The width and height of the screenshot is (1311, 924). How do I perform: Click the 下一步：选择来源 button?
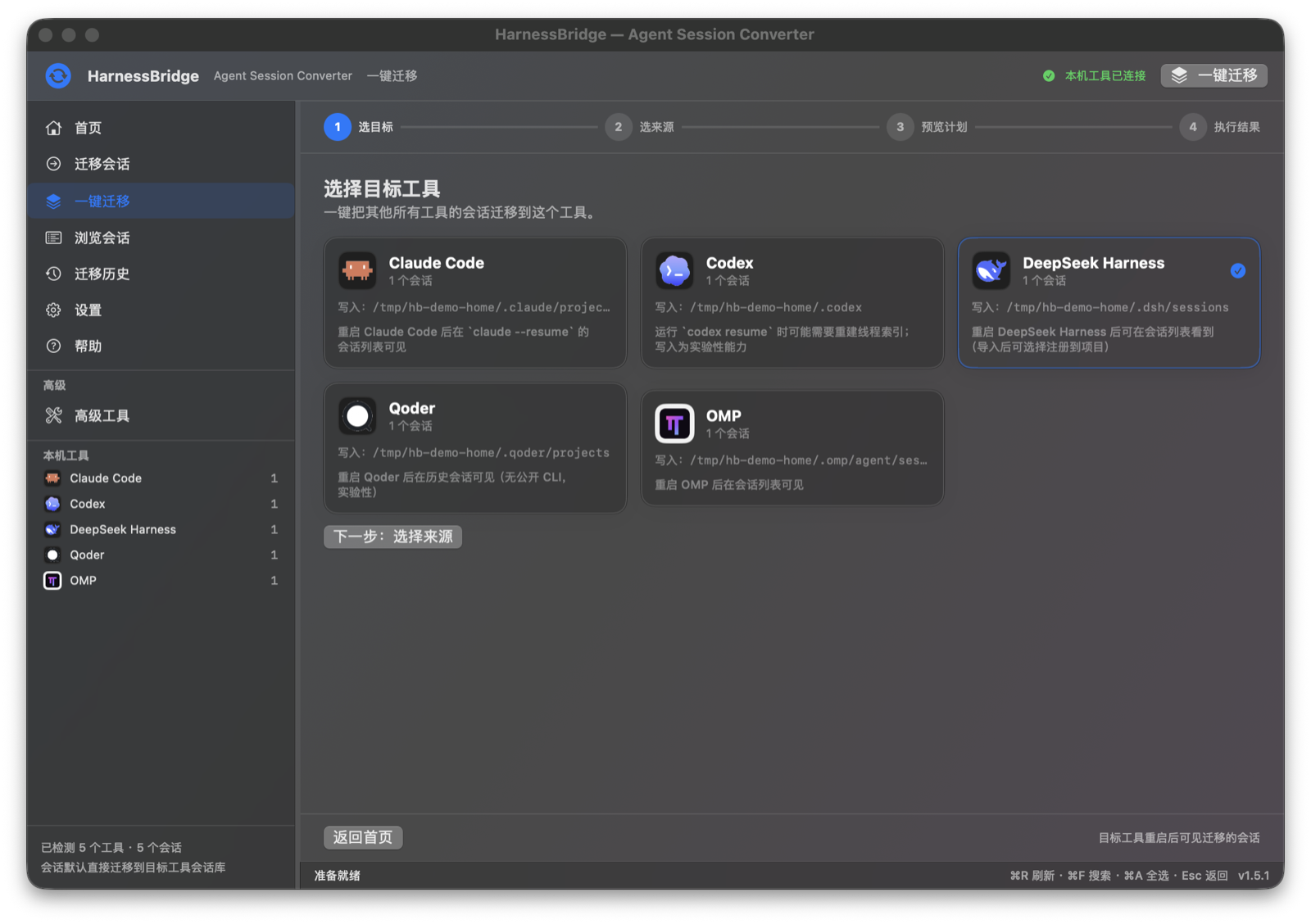click(x=392, y=537)
